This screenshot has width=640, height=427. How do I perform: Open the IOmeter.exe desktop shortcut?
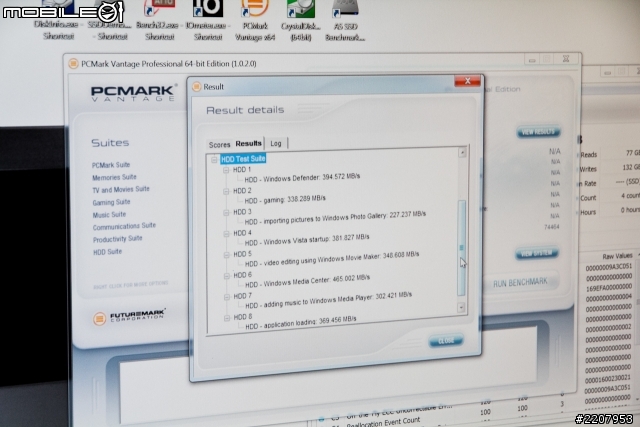[208, 20]
